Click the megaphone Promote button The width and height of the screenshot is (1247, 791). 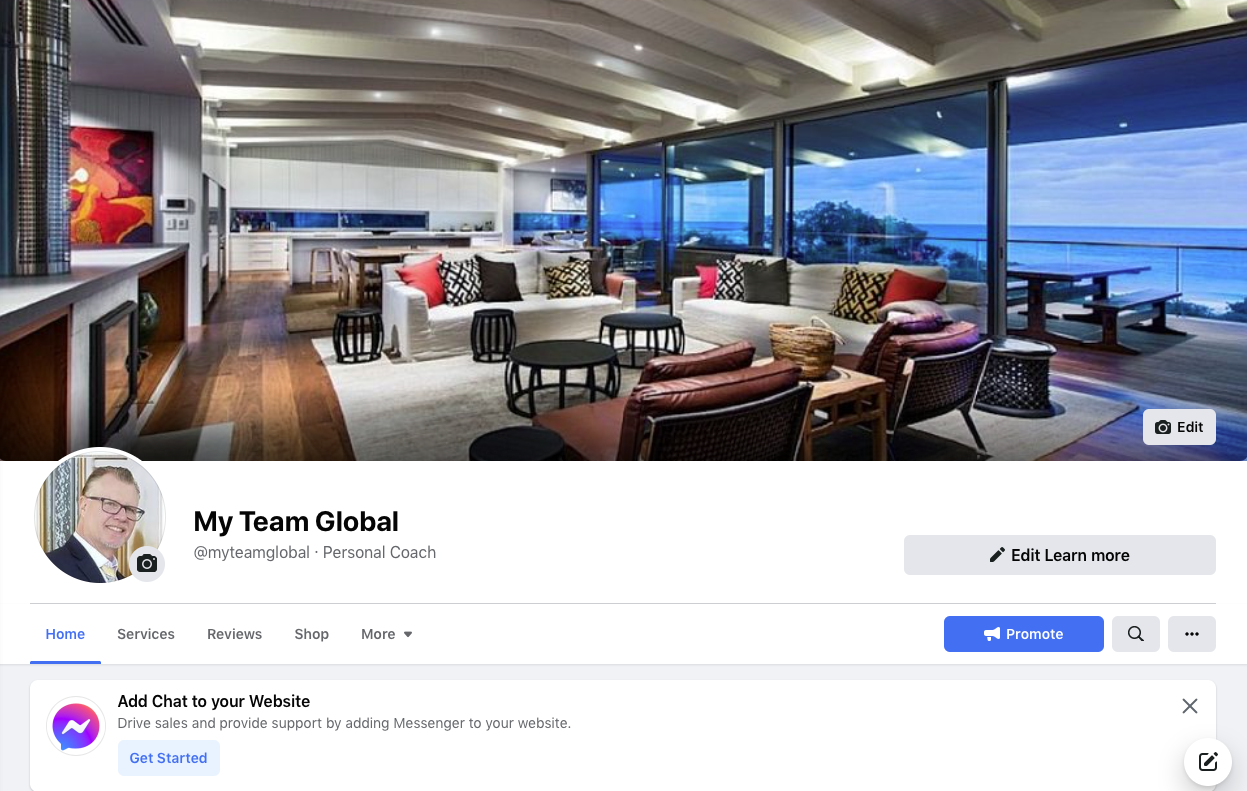(x=1024, y=634)
